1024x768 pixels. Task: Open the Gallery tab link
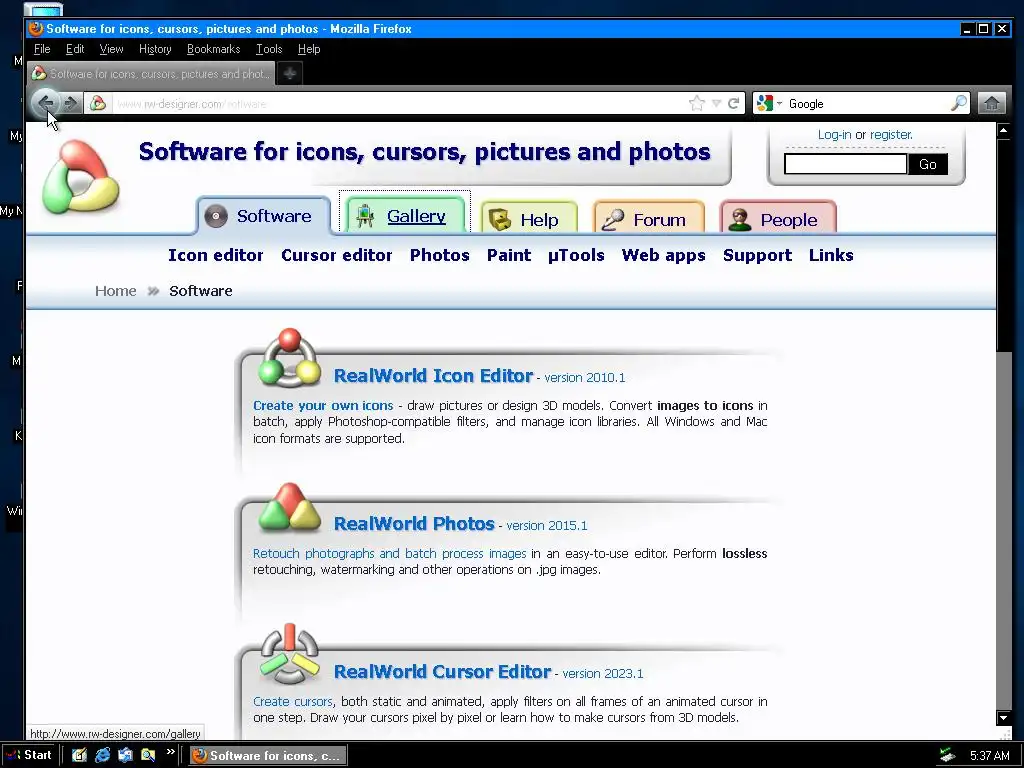(416, 216)
